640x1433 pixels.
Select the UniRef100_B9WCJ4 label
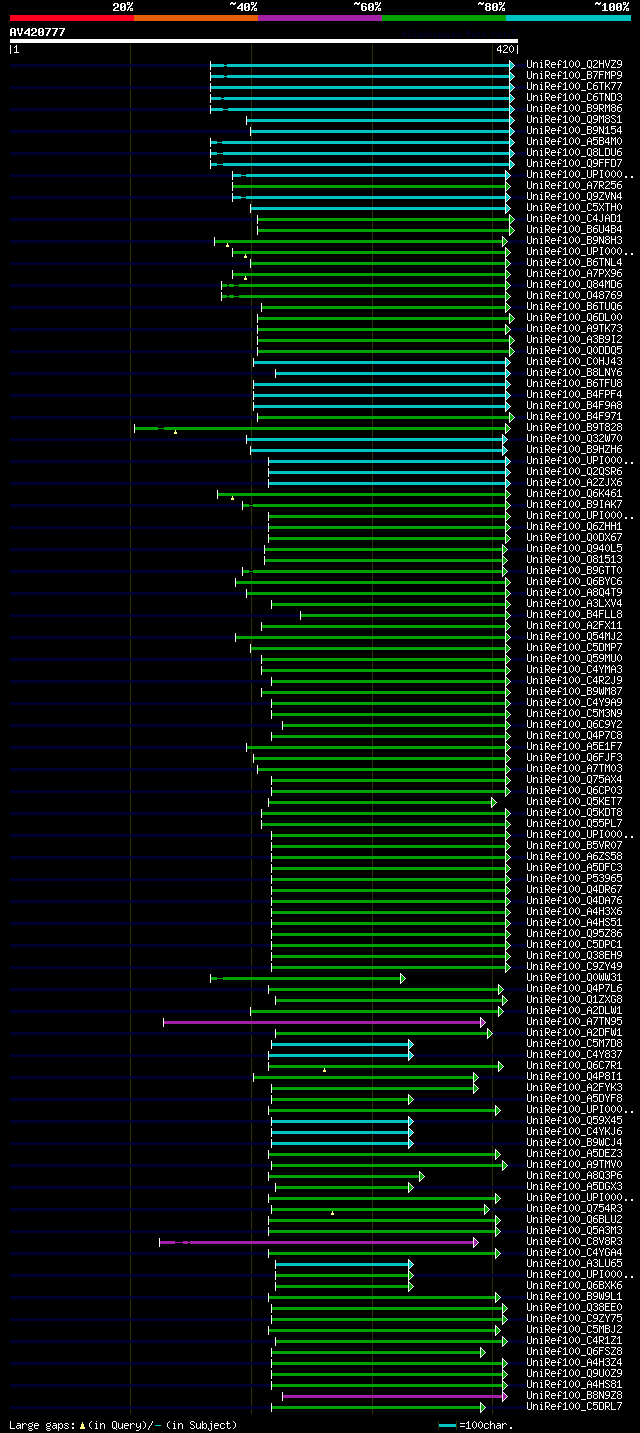click(x=574, y=1143)
